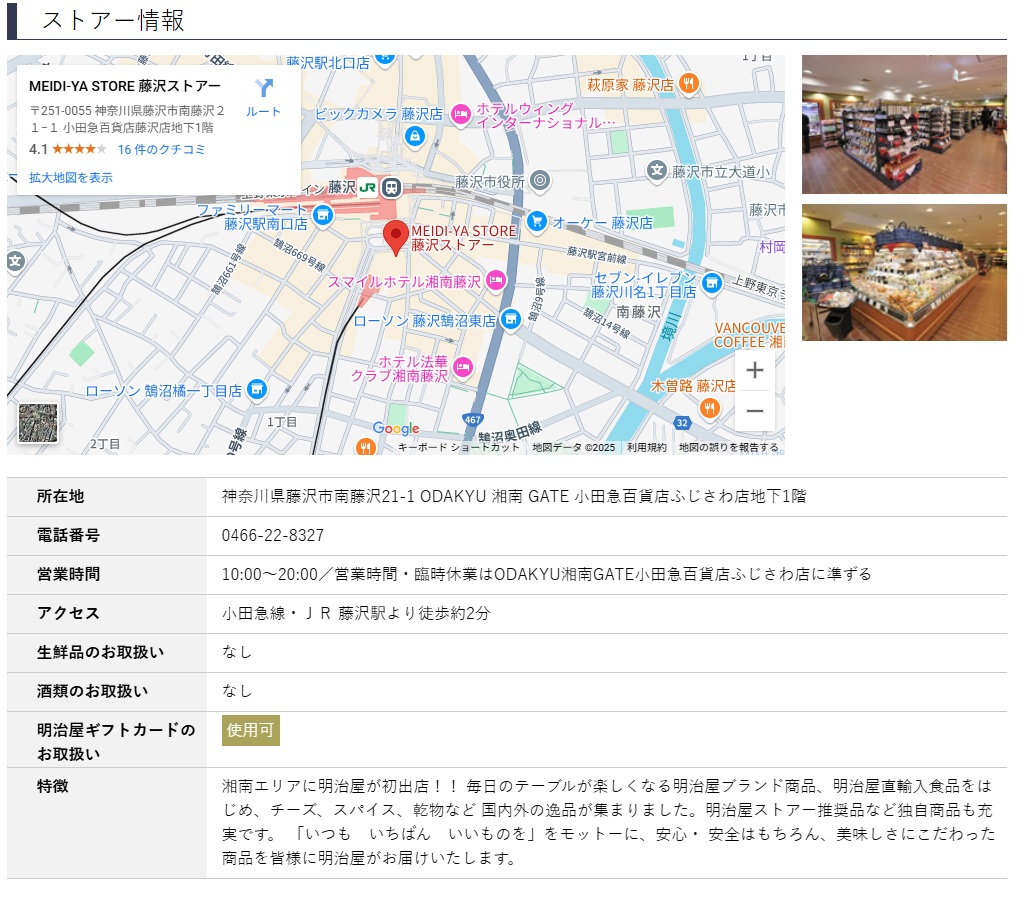The height and width of the screenshot is (899, 1029).
Task: Click the Google logo on the map
Action: click(396, 428)
